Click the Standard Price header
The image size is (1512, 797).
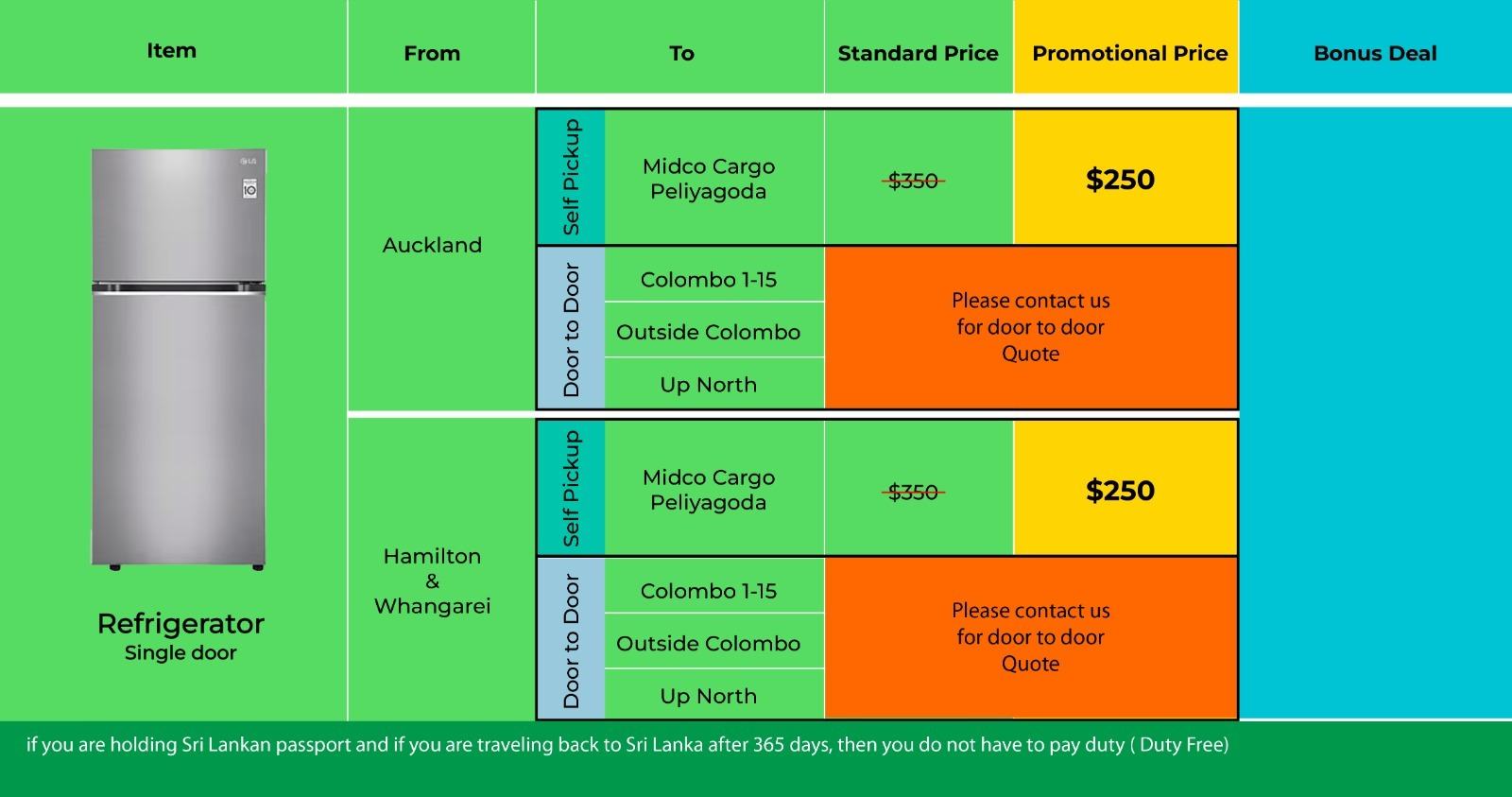[918, 53]
